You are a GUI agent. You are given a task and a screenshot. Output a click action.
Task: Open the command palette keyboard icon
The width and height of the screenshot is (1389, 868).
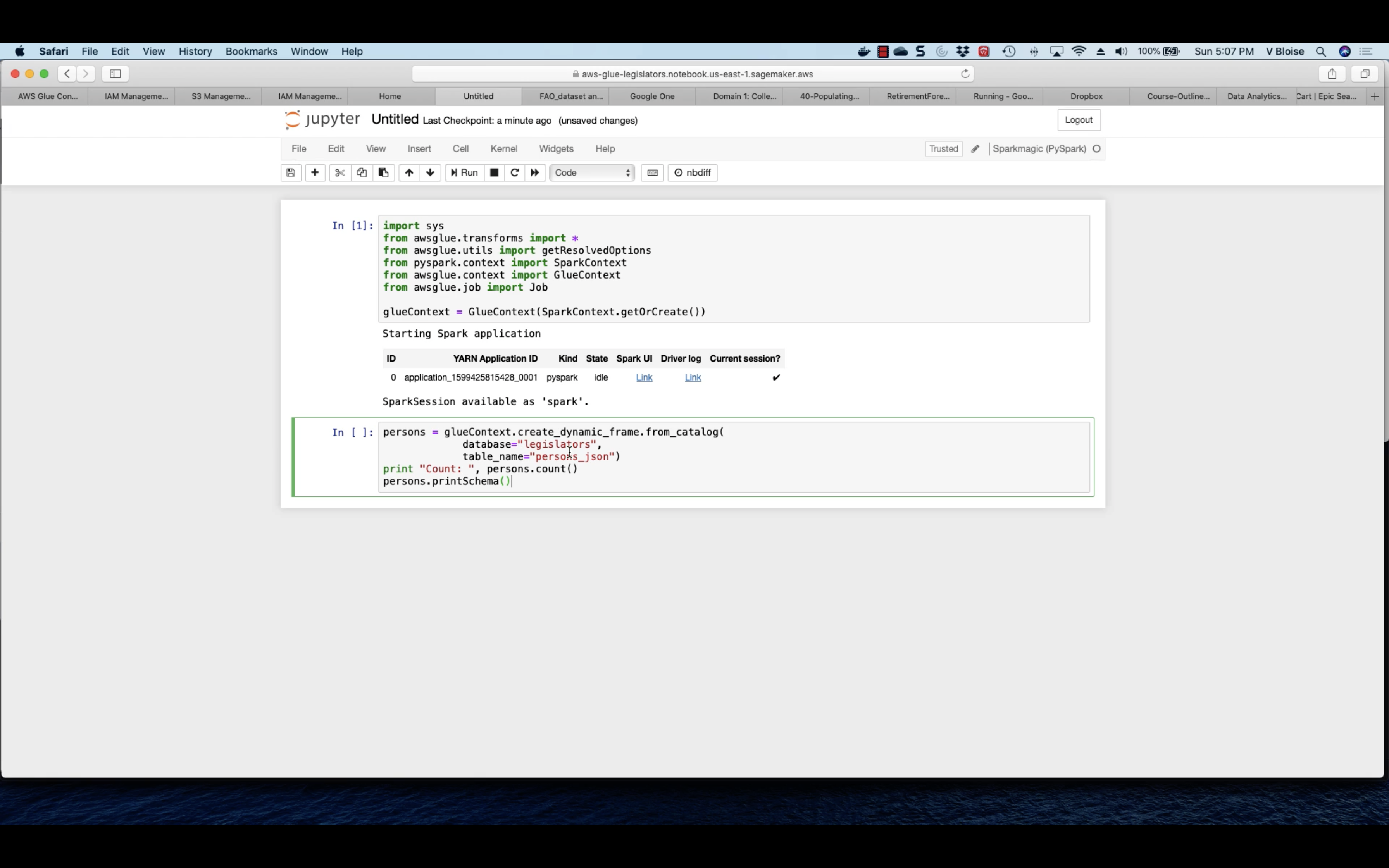[x=652, y=173]
